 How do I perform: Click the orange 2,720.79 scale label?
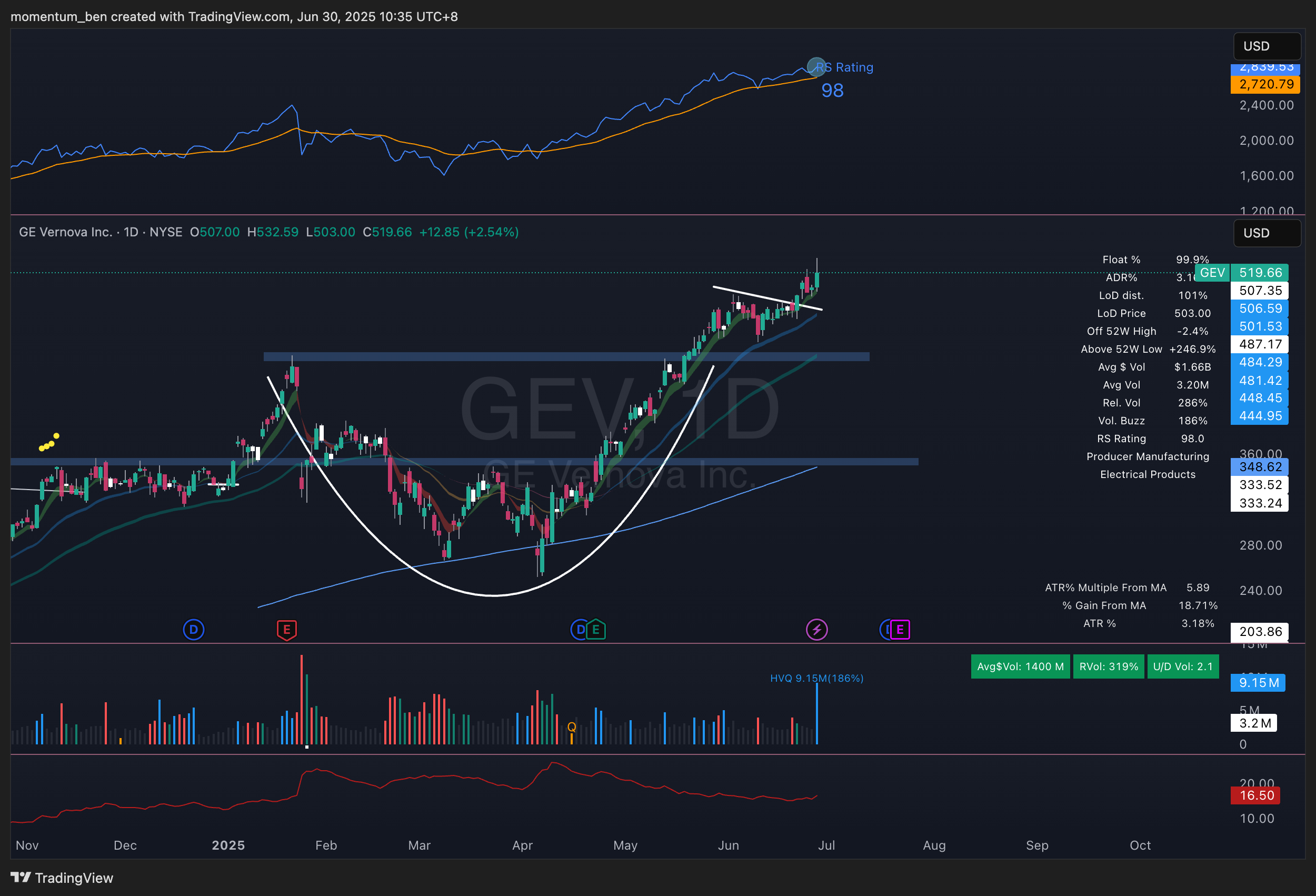(1265, 84)
